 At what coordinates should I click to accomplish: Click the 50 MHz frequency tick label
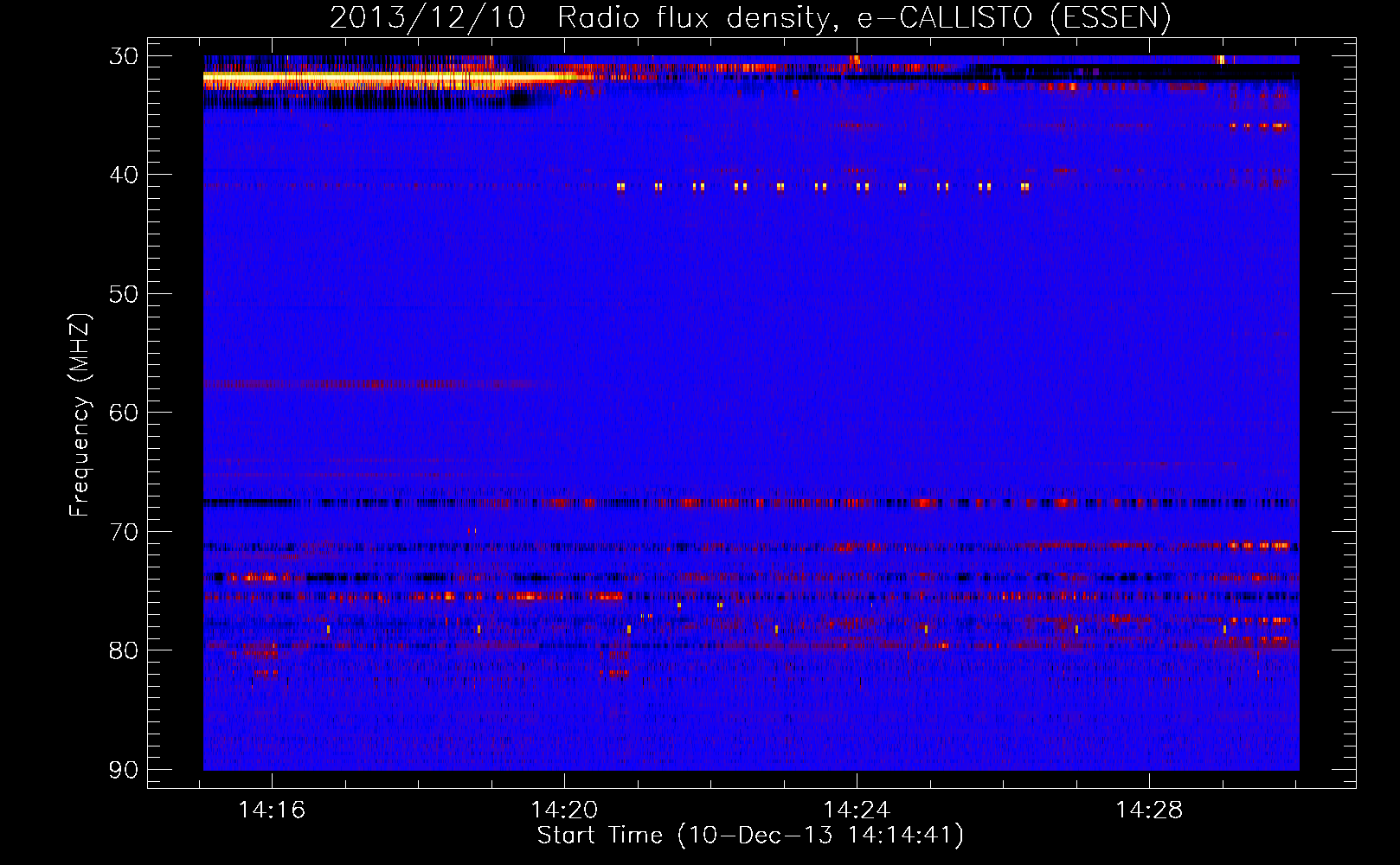coord(124,294)
